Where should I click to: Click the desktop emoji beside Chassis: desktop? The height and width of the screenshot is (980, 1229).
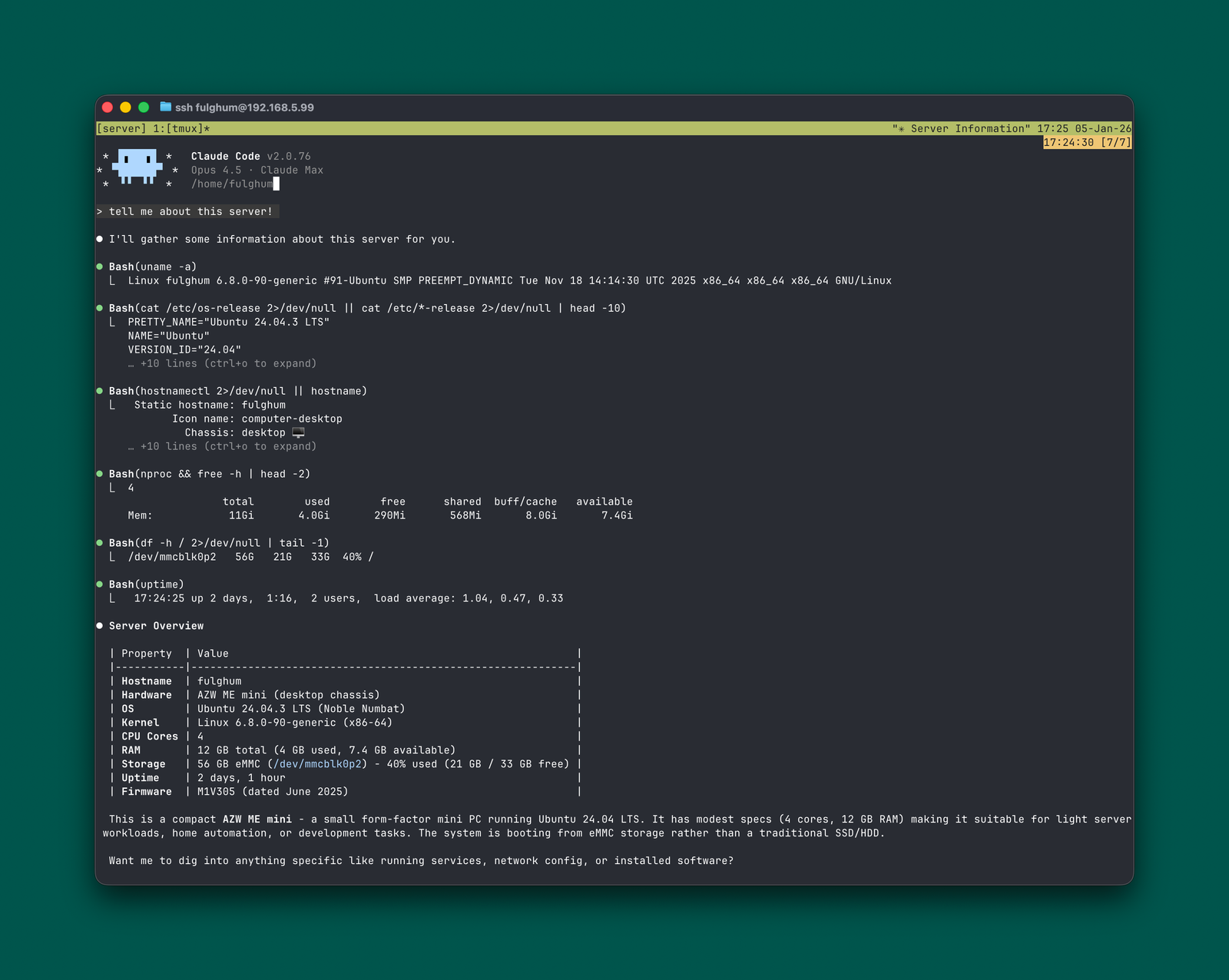(x=299, y=432)
